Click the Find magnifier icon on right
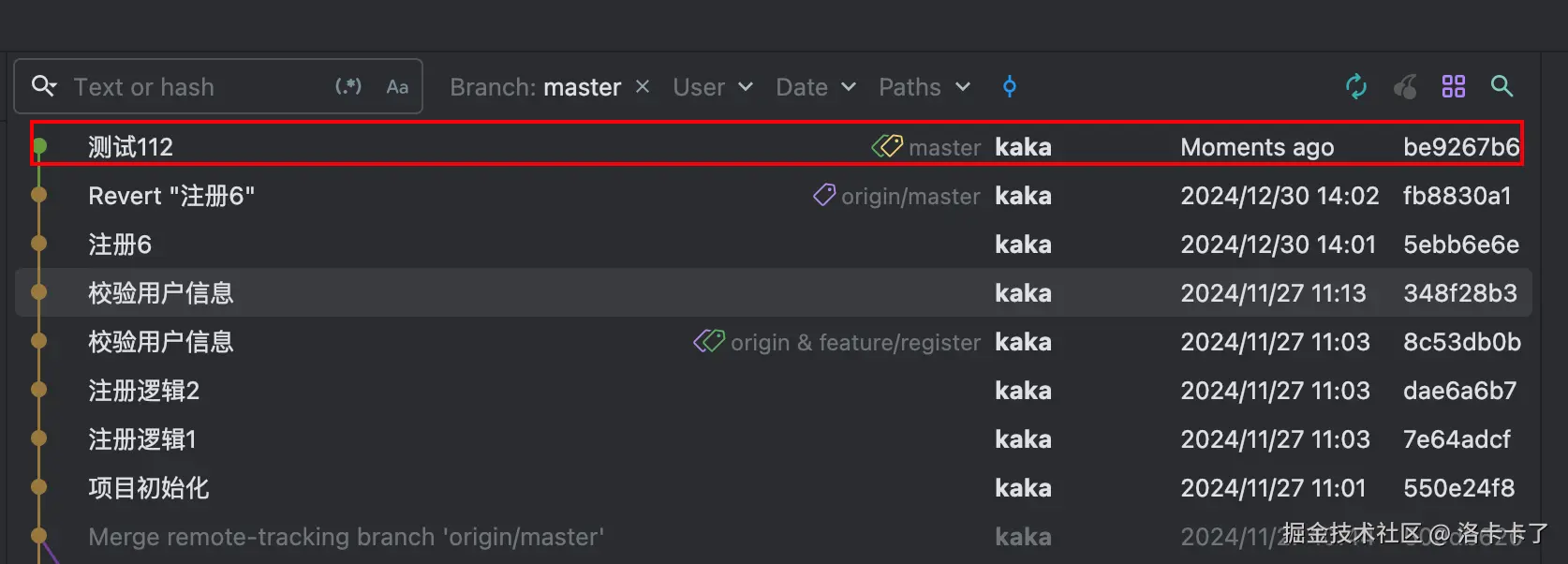 (1501, 87)
